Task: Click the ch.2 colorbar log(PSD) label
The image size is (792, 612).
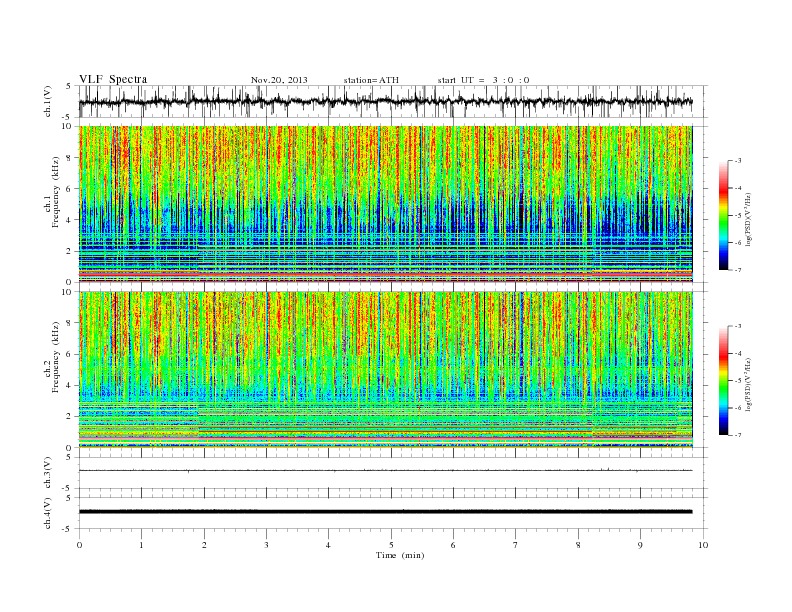Action: 749,384
